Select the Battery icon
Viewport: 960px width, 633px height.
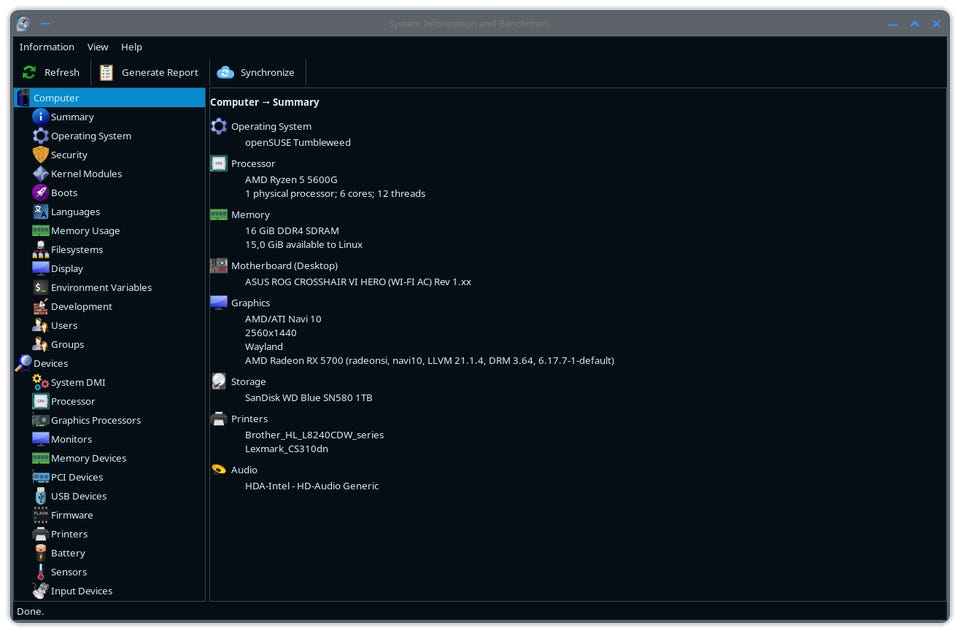tap(40, 553)
